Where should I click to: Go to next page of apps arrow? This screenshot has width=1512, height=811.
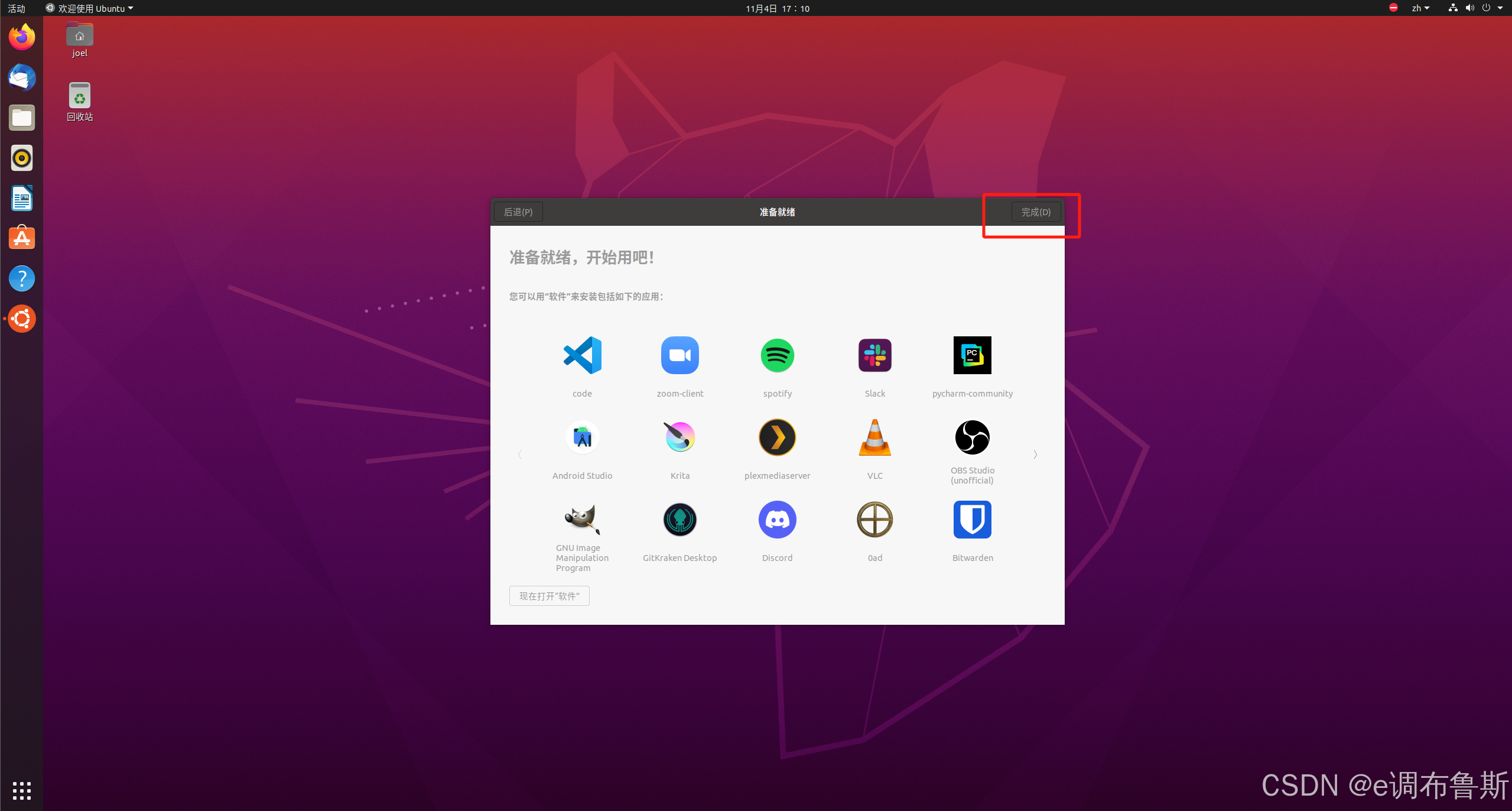[x=1035, y=454]
